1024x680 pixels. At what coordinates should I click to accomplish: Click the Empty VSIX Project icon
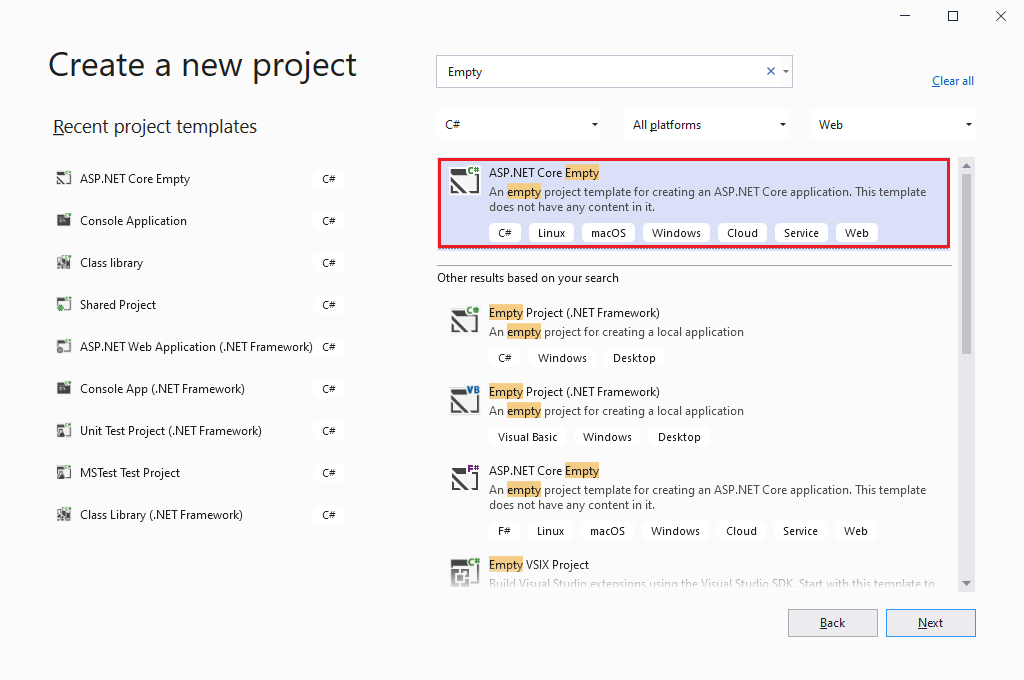464,572
